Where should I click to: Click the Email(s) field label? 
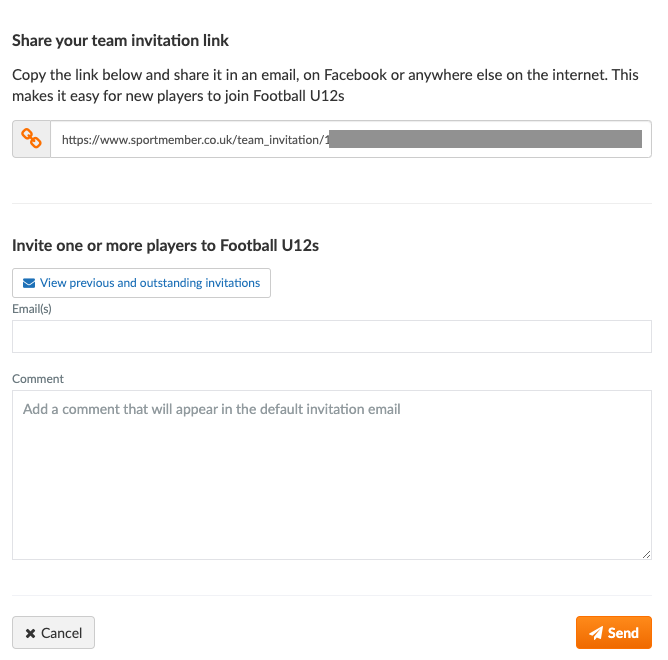pyautogui.click(x=32, y=309)
